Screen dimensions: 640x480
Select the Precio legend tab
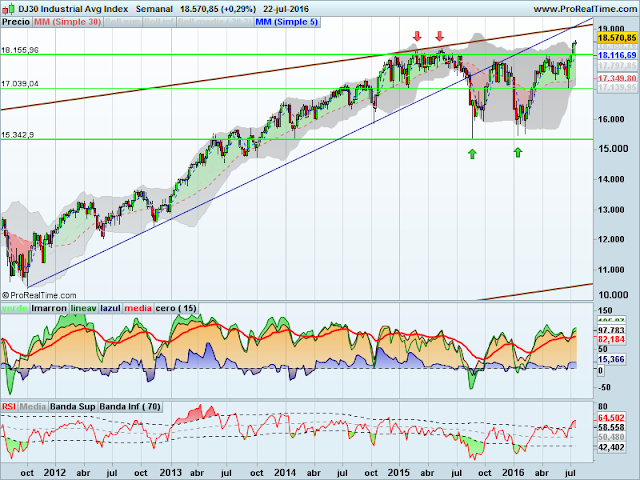click(x=16, y=22)
